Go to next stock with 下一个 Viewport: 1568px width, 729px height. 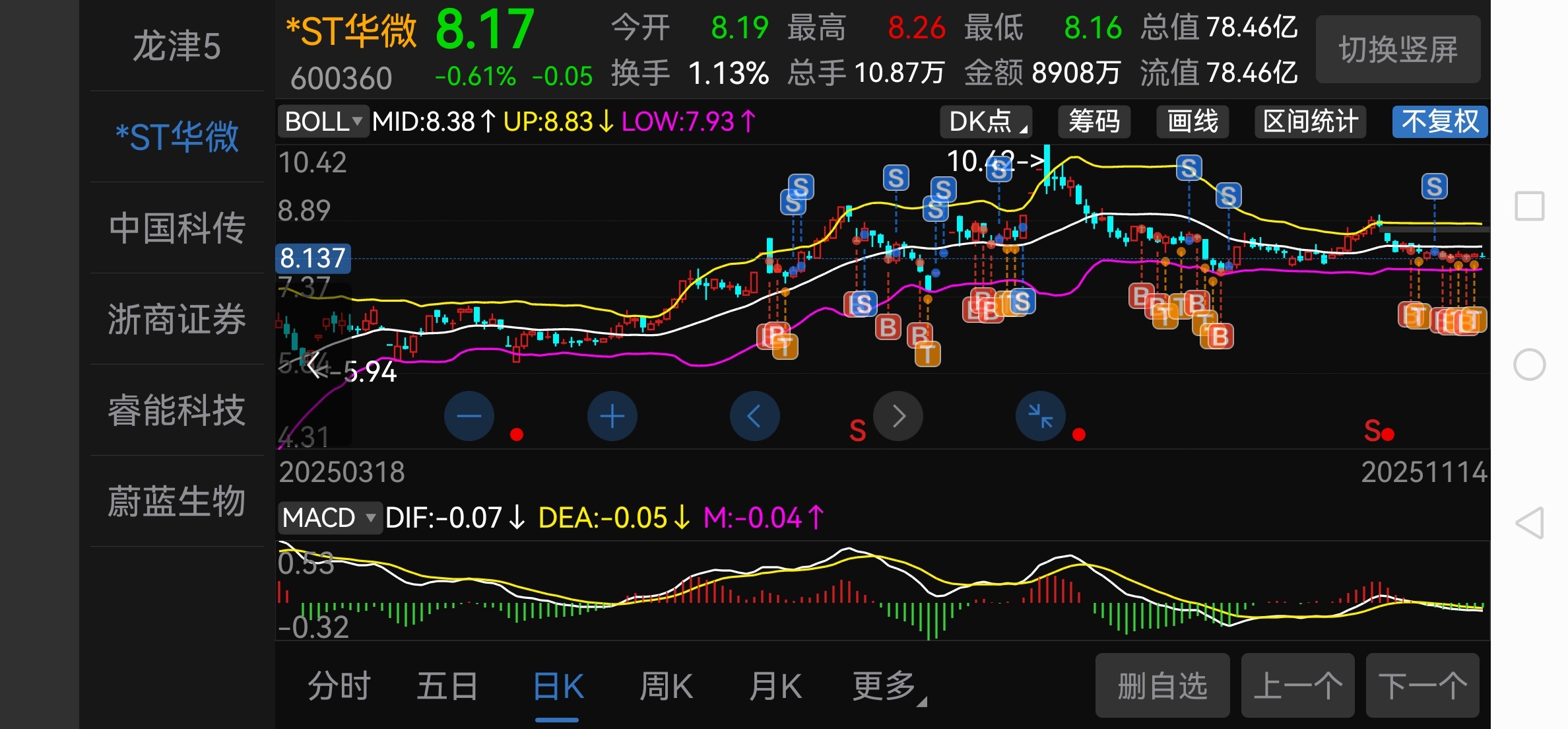[x=1422, y=686]
